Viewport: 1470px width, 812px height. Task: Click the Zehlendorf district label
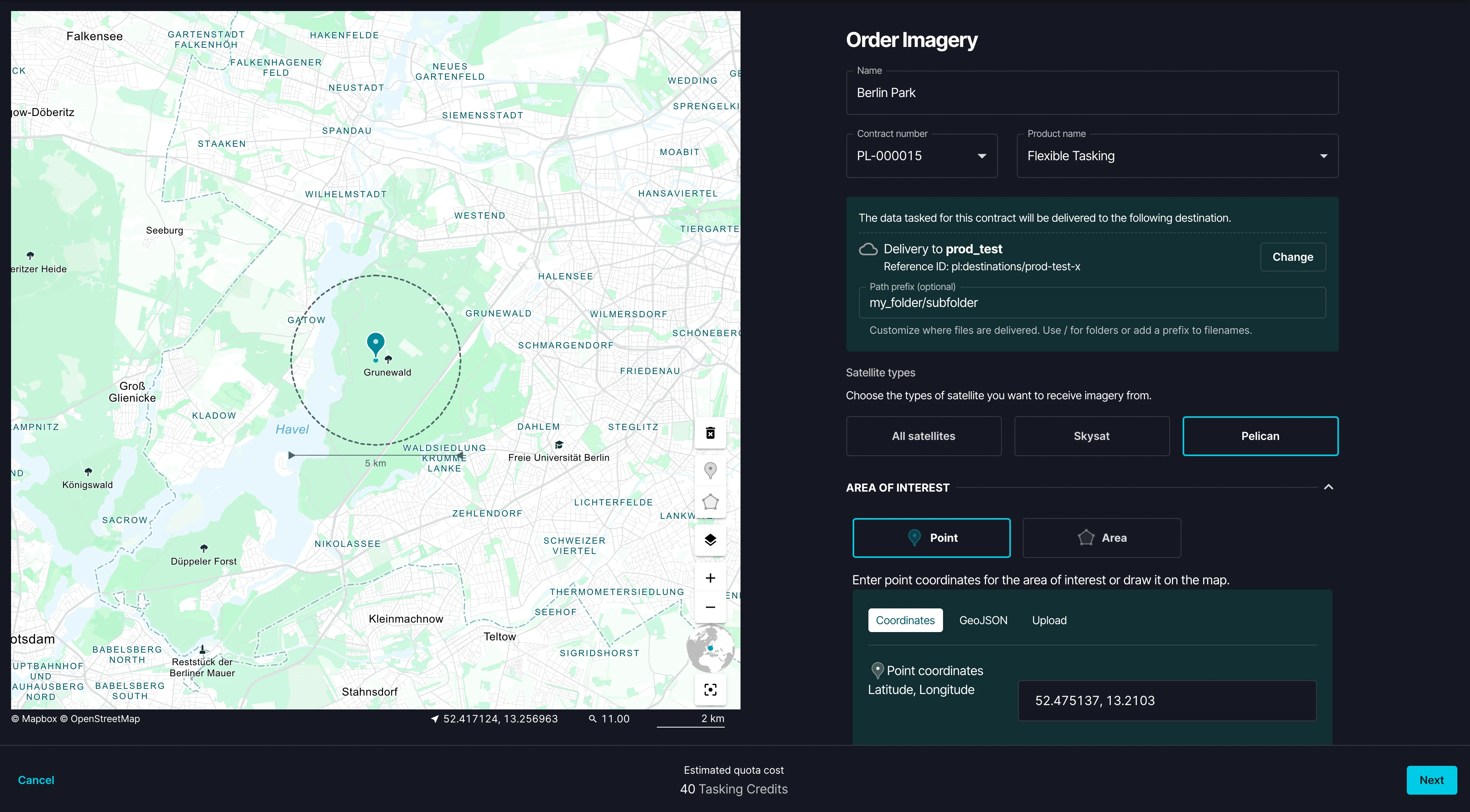(487, 514)
